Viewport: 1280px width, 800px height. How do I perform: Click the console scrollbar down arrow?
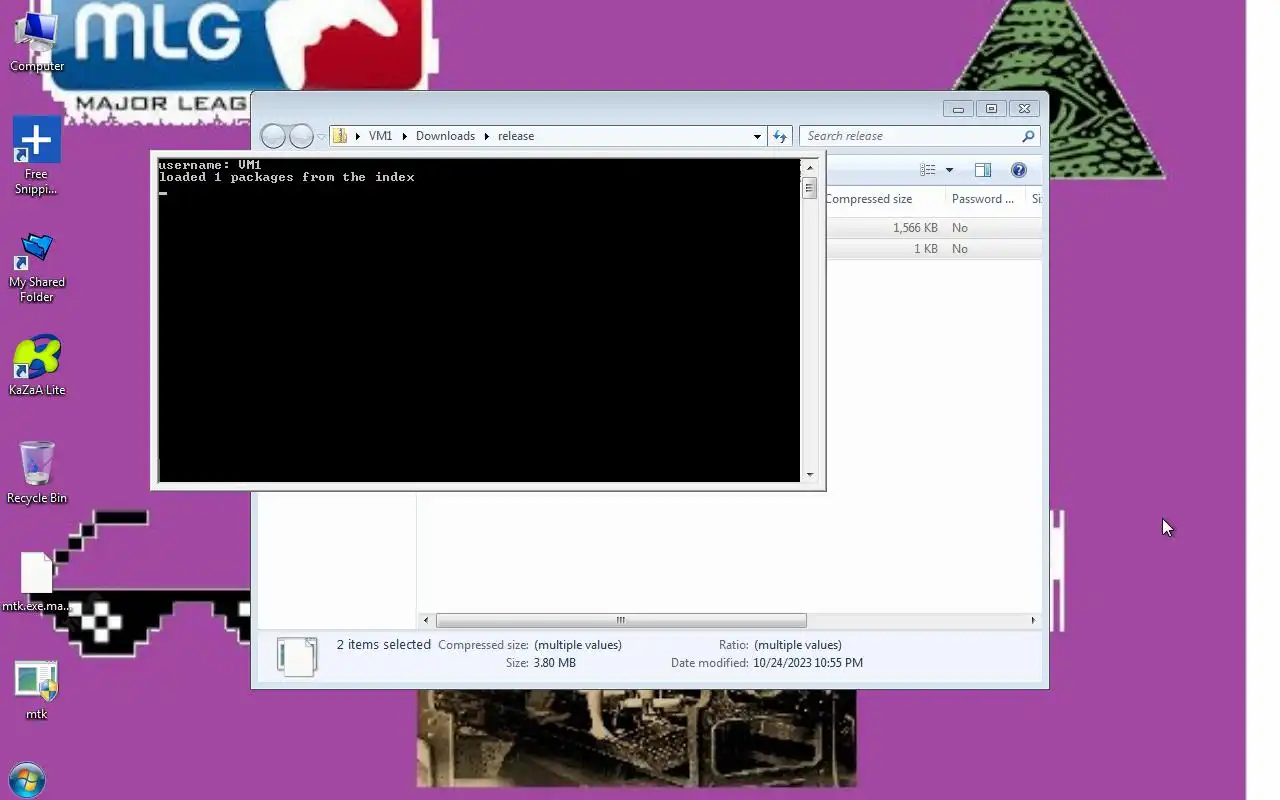pyautogui.click(x=810, y=475)
